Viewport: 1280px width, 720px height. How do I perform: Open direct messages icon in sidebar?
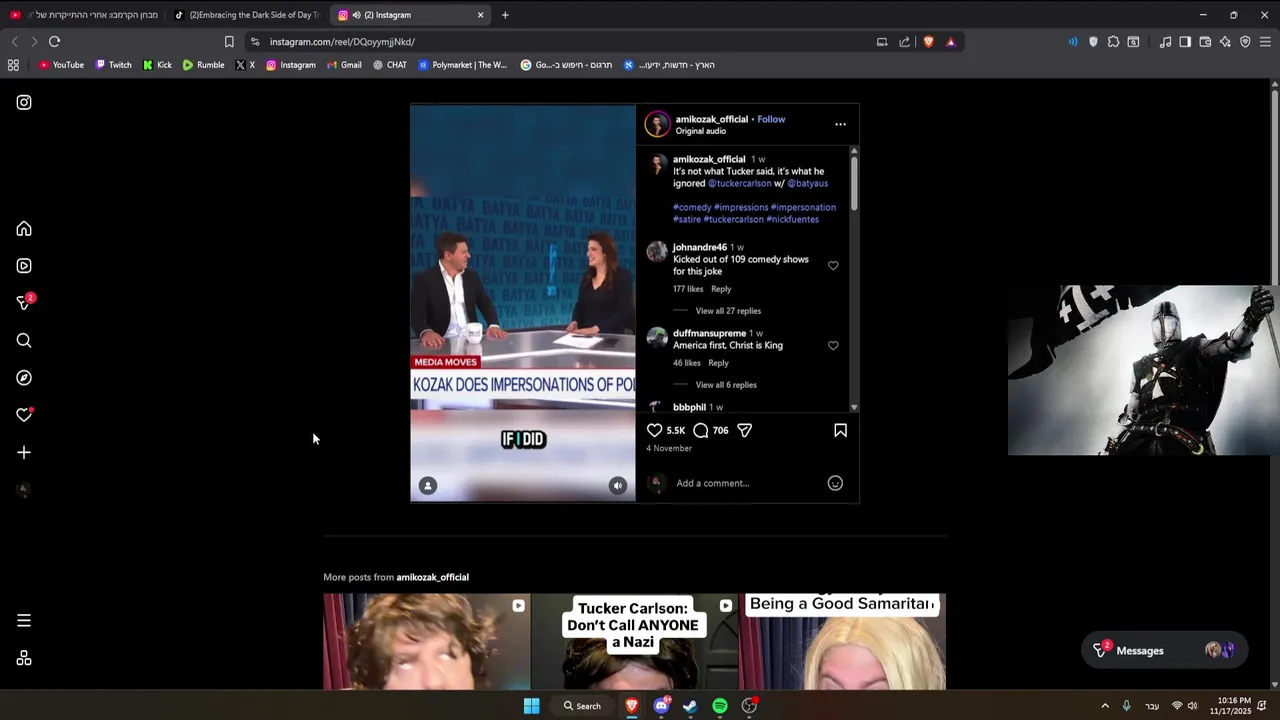(x=24, y=303)
